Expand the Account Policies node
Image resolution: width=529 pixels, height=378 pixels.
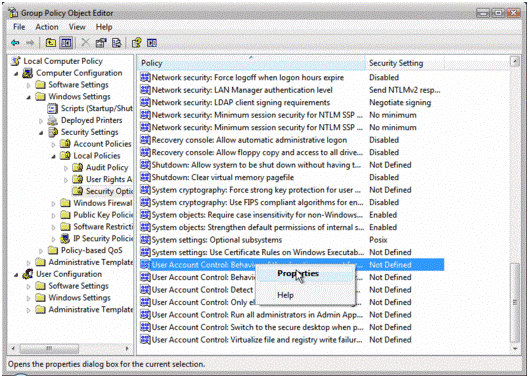[x=54, y=144]
